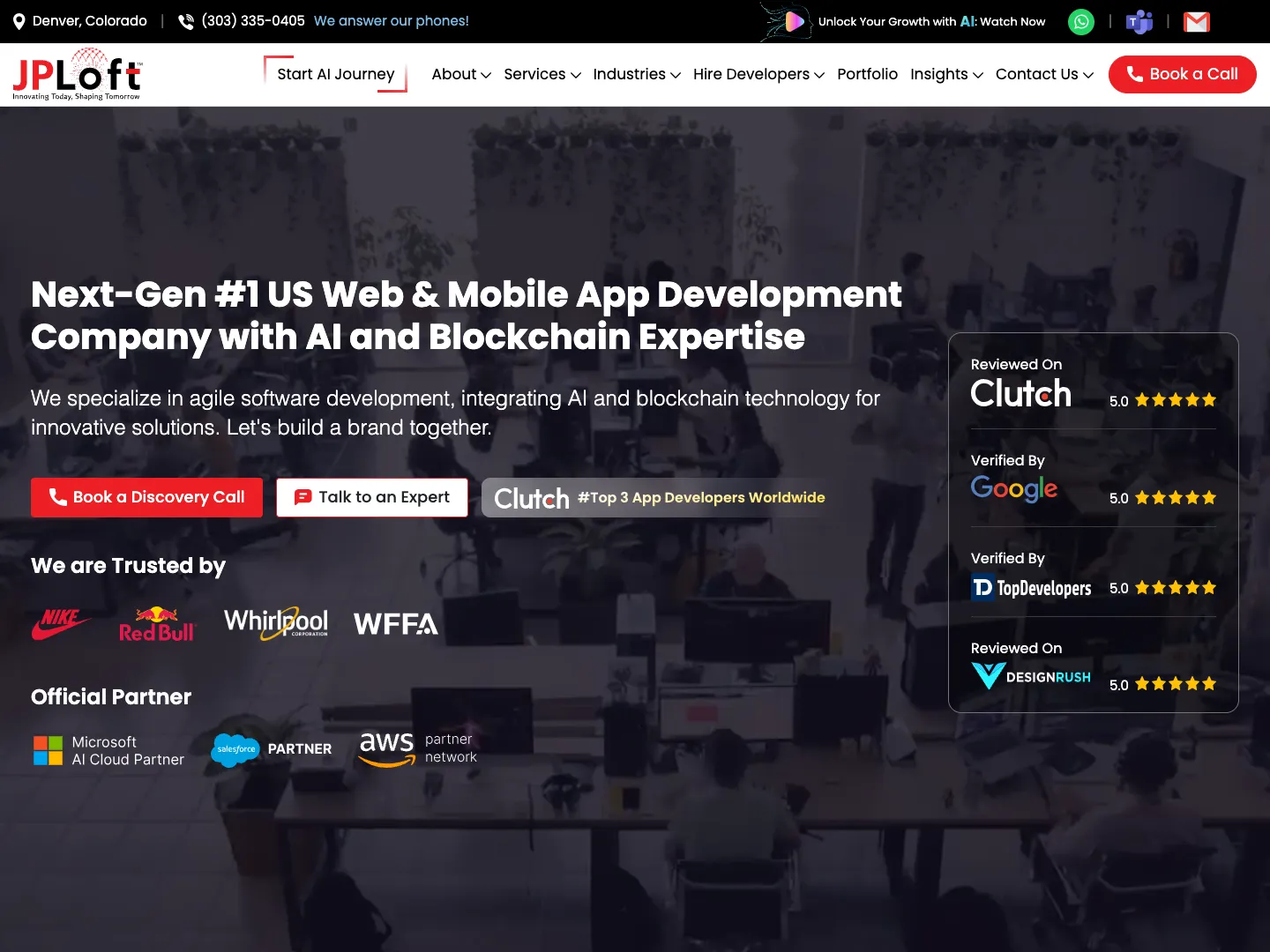Screen dimensions: 1270x952
Task: Click the Gmail envelope icon
Action: [1196, 22]
